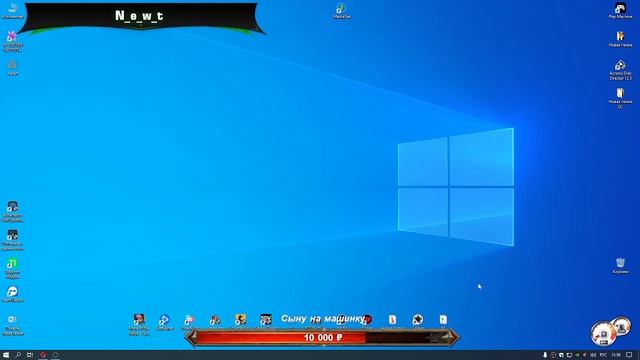Open the last white file icon in bottom row

pyautogui.click(x=443, y=321)
